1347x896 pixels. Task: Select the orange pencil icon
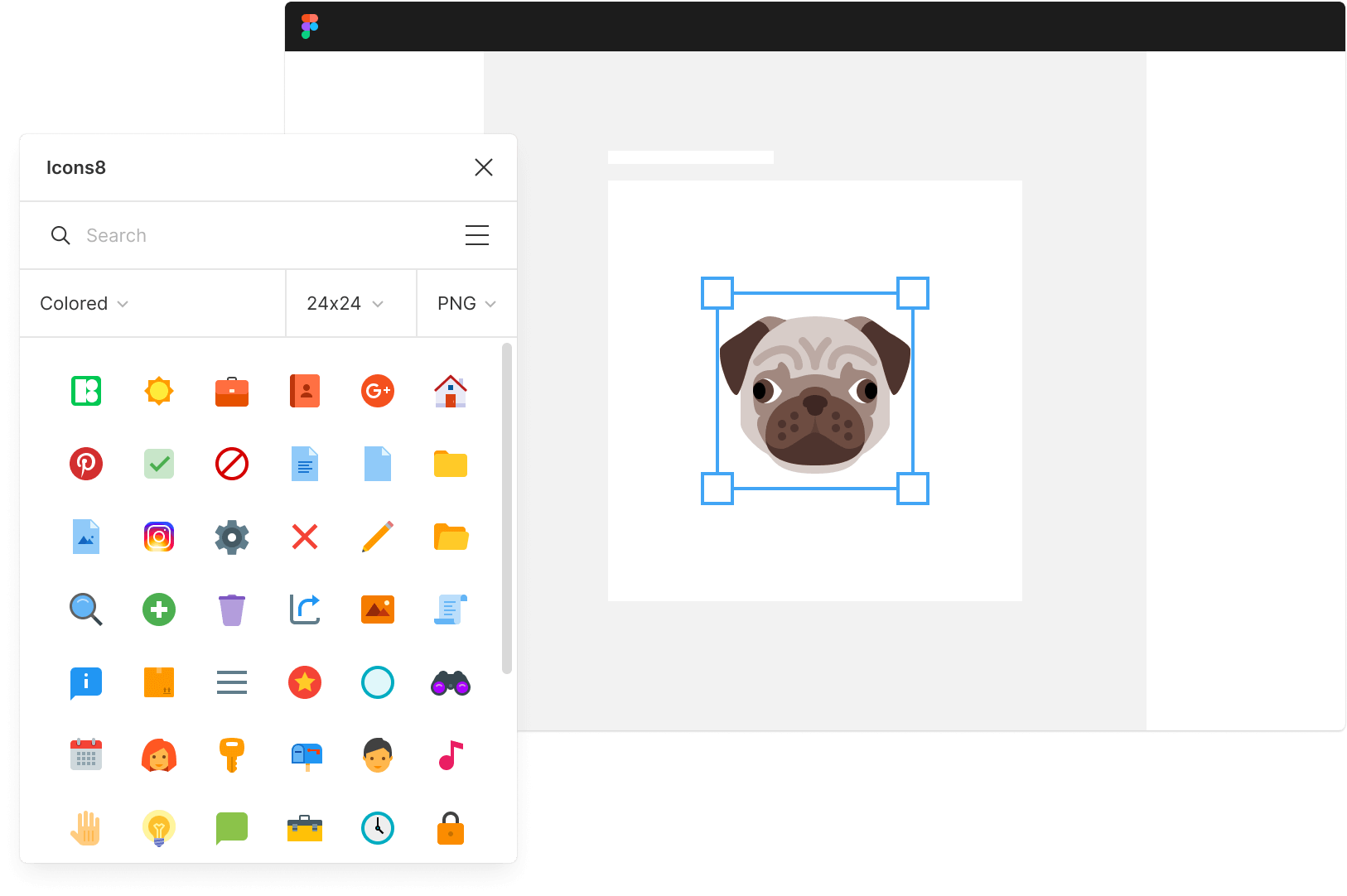point(378,537)
